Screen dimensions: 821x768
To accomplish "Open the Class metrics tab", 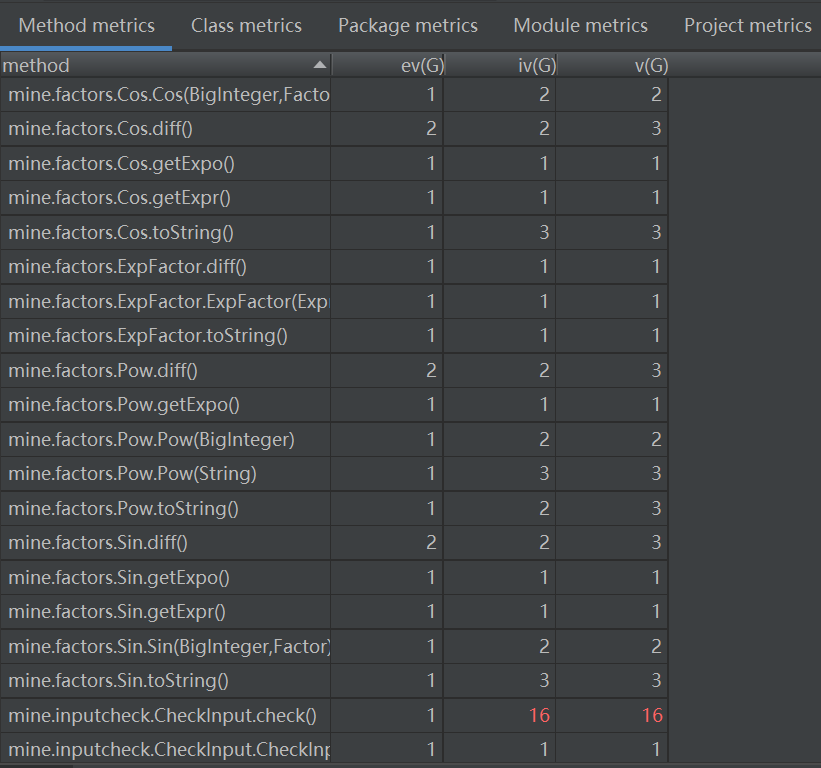I will tap(246, 25).
